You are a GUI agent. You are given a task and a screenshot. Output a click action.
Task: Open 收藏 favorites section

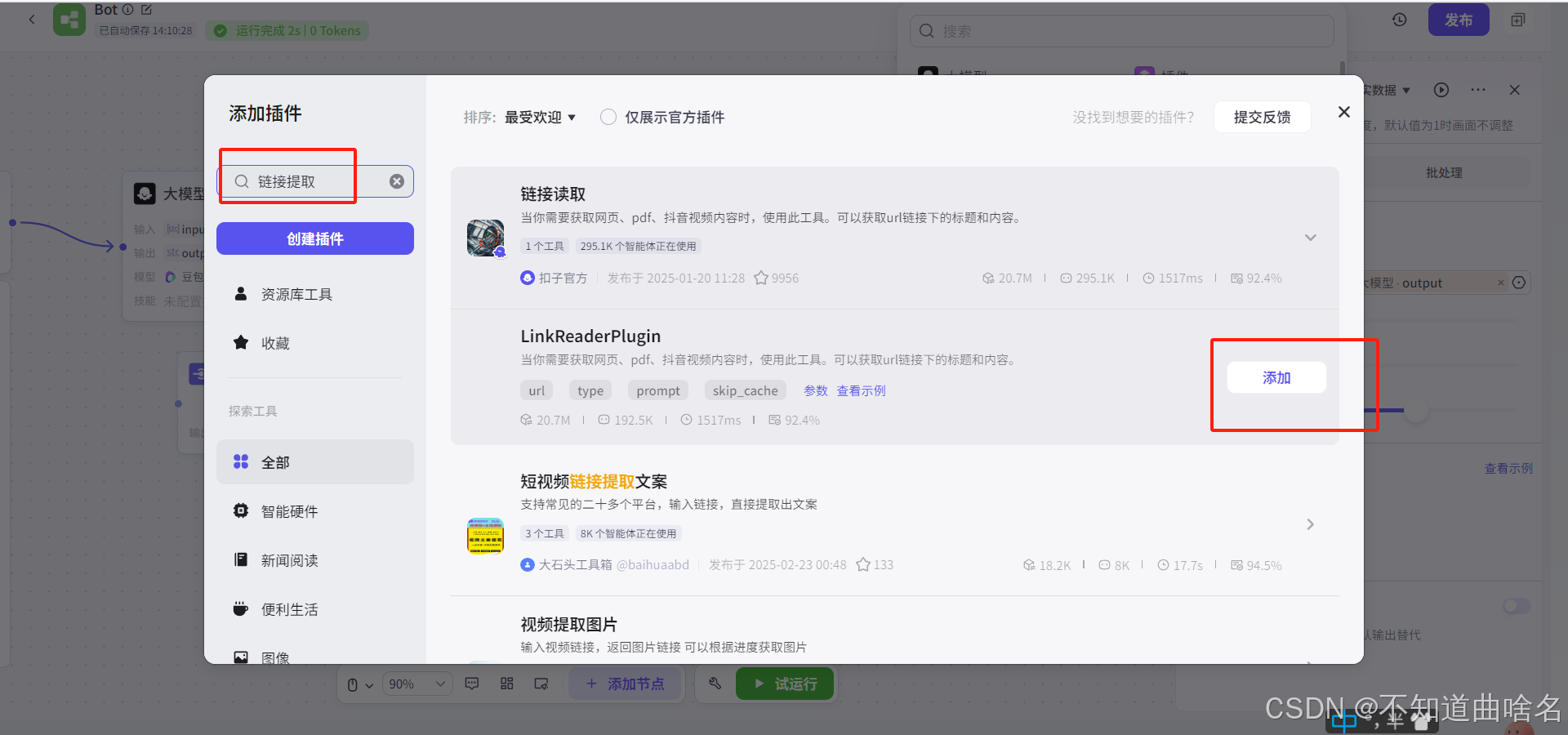pyautogui.click(x=315, y=343)
